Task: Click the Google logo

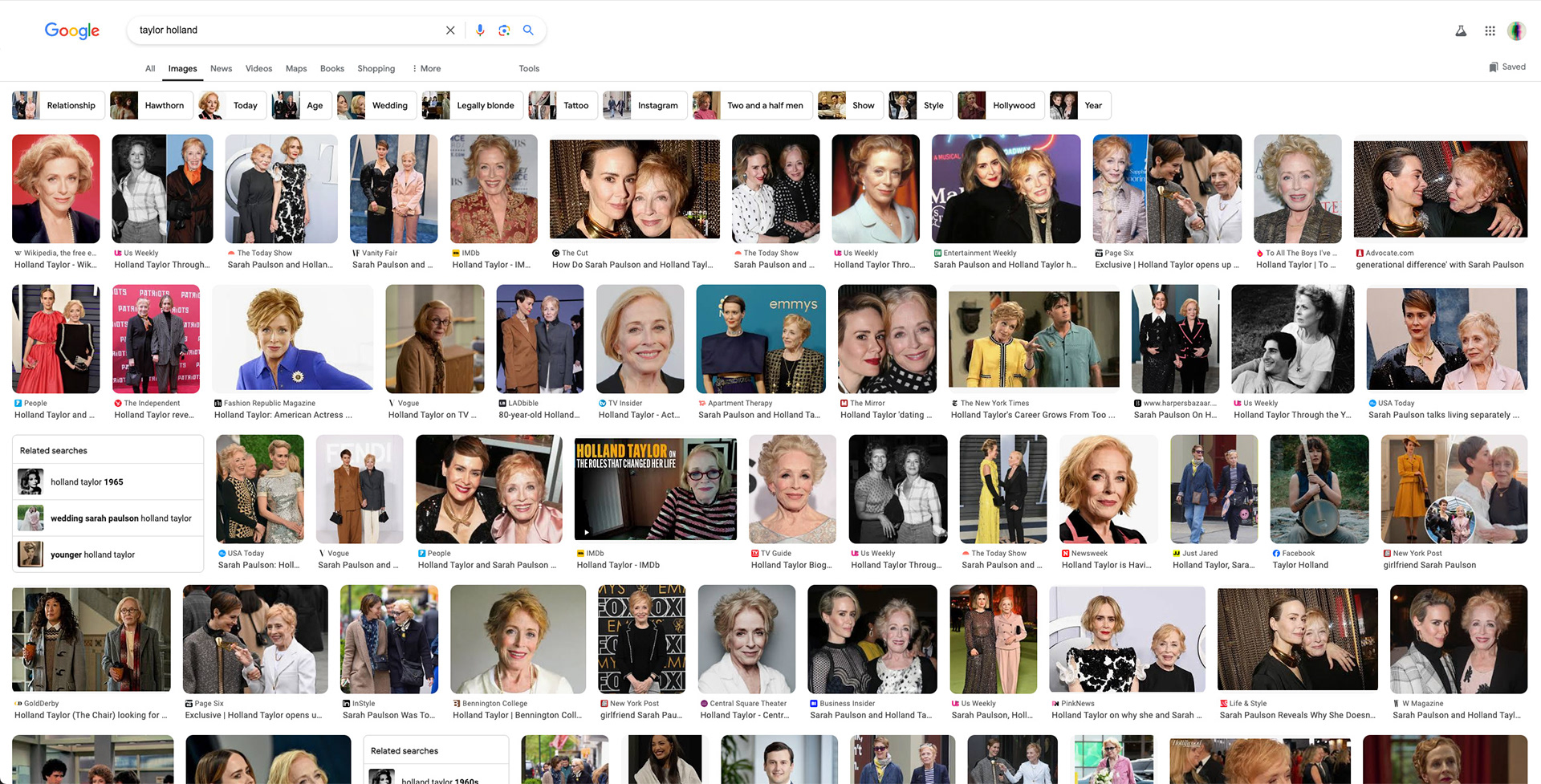Action: pos(72,30)
